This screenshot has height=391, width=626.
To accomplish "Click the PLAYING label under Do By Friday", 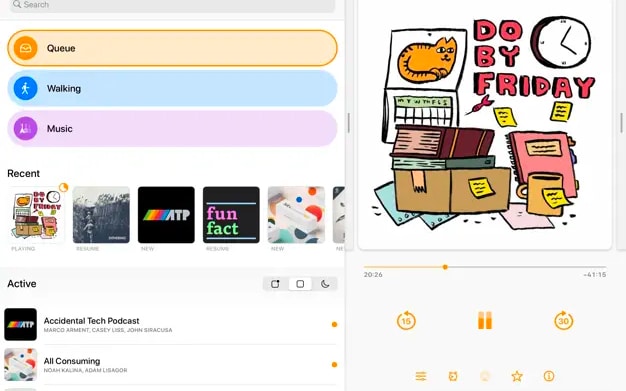I will coord(23,249).
